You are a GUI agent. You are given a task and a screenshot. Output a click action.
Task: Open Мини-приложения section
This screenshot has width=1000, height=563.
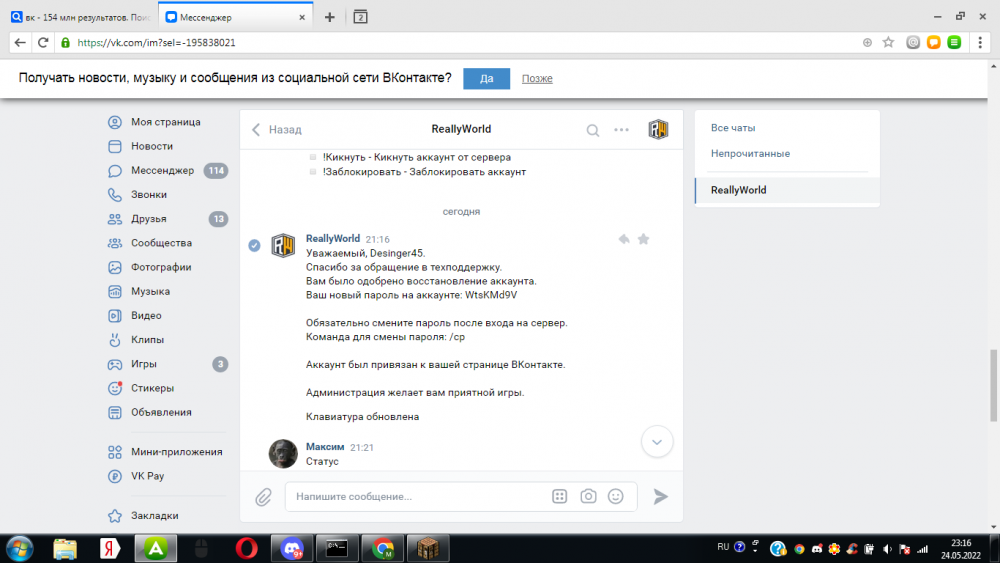tap(166, 452)
